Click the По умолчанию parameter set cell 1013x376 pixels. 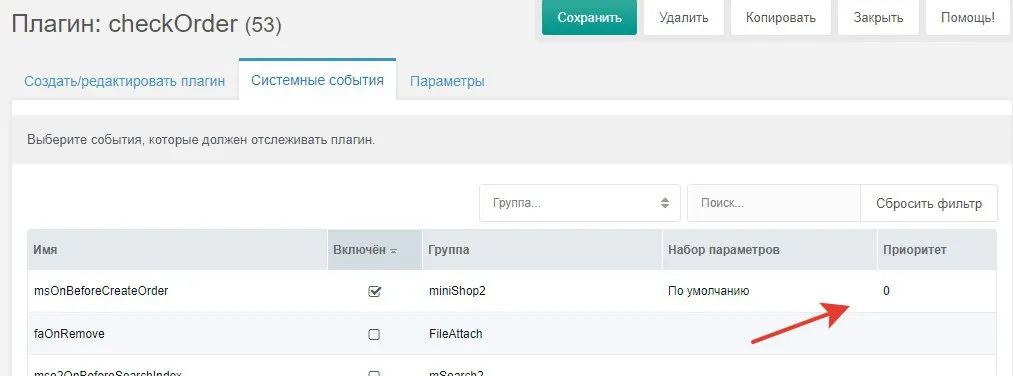click(x=709, y=291)
